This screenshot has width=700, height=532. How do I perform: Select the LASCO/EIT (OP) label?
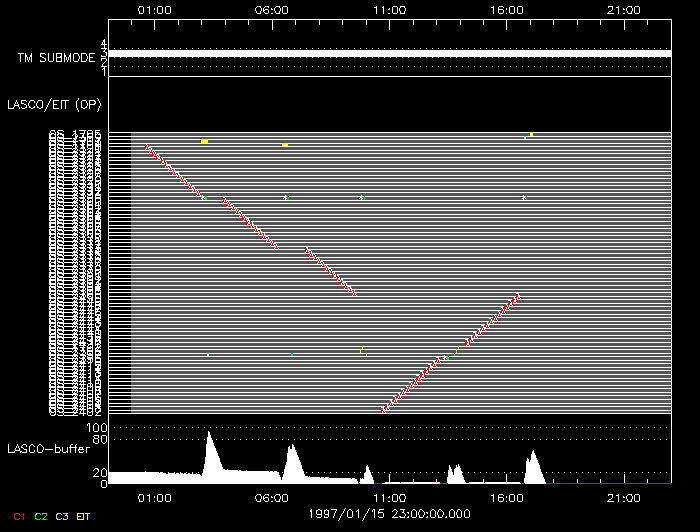(x=57, y=104)
